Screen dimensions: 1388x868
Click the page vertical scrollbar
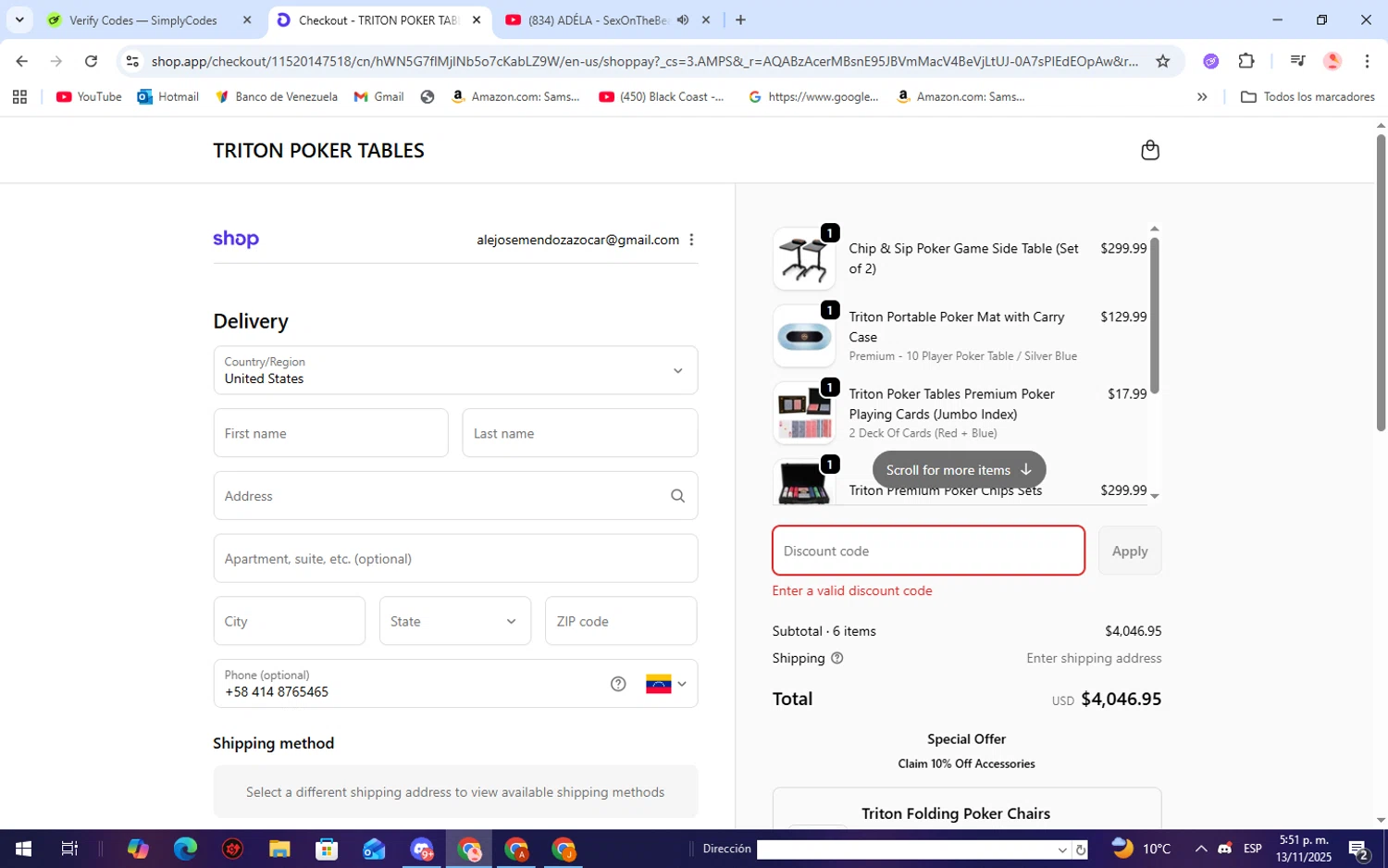(1381, 283)
